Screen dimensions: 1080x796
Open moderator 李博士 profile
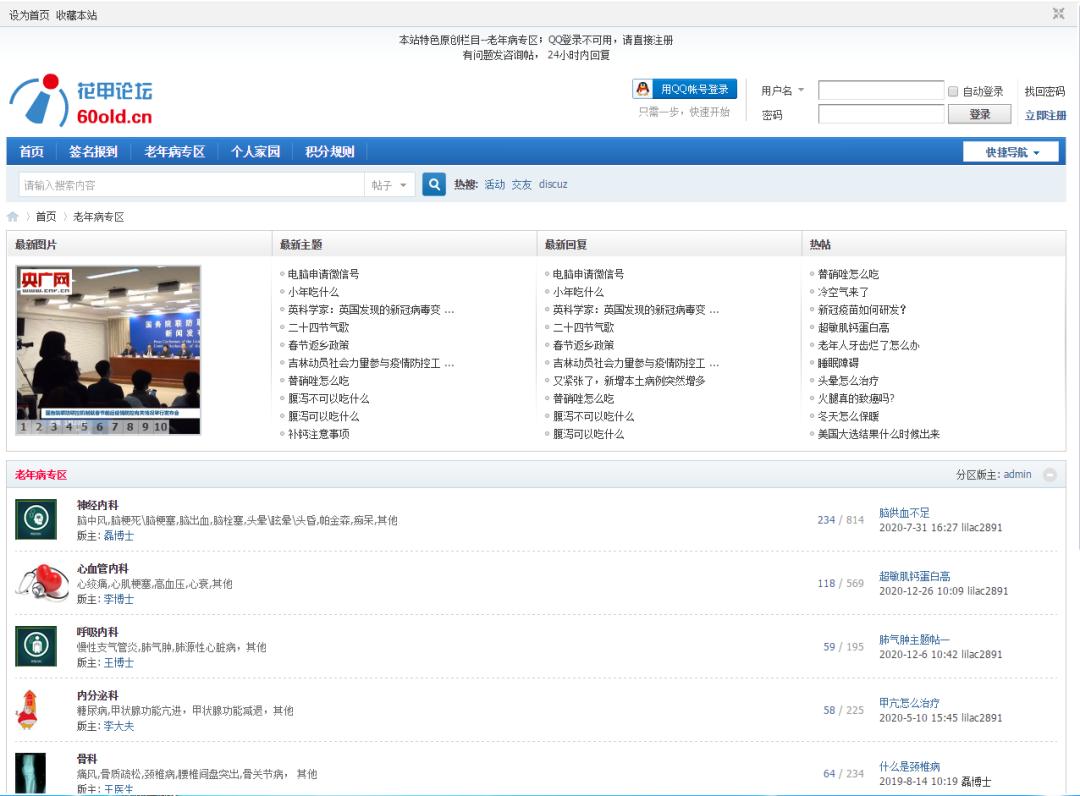coord(118,599)
